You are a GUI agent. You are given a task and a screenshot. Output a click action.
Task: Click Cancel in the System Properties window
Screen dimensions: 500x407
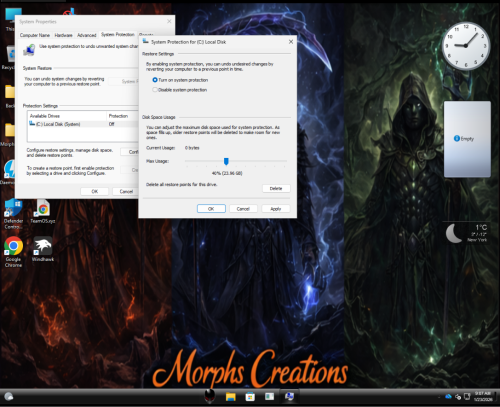click(126, 191)
